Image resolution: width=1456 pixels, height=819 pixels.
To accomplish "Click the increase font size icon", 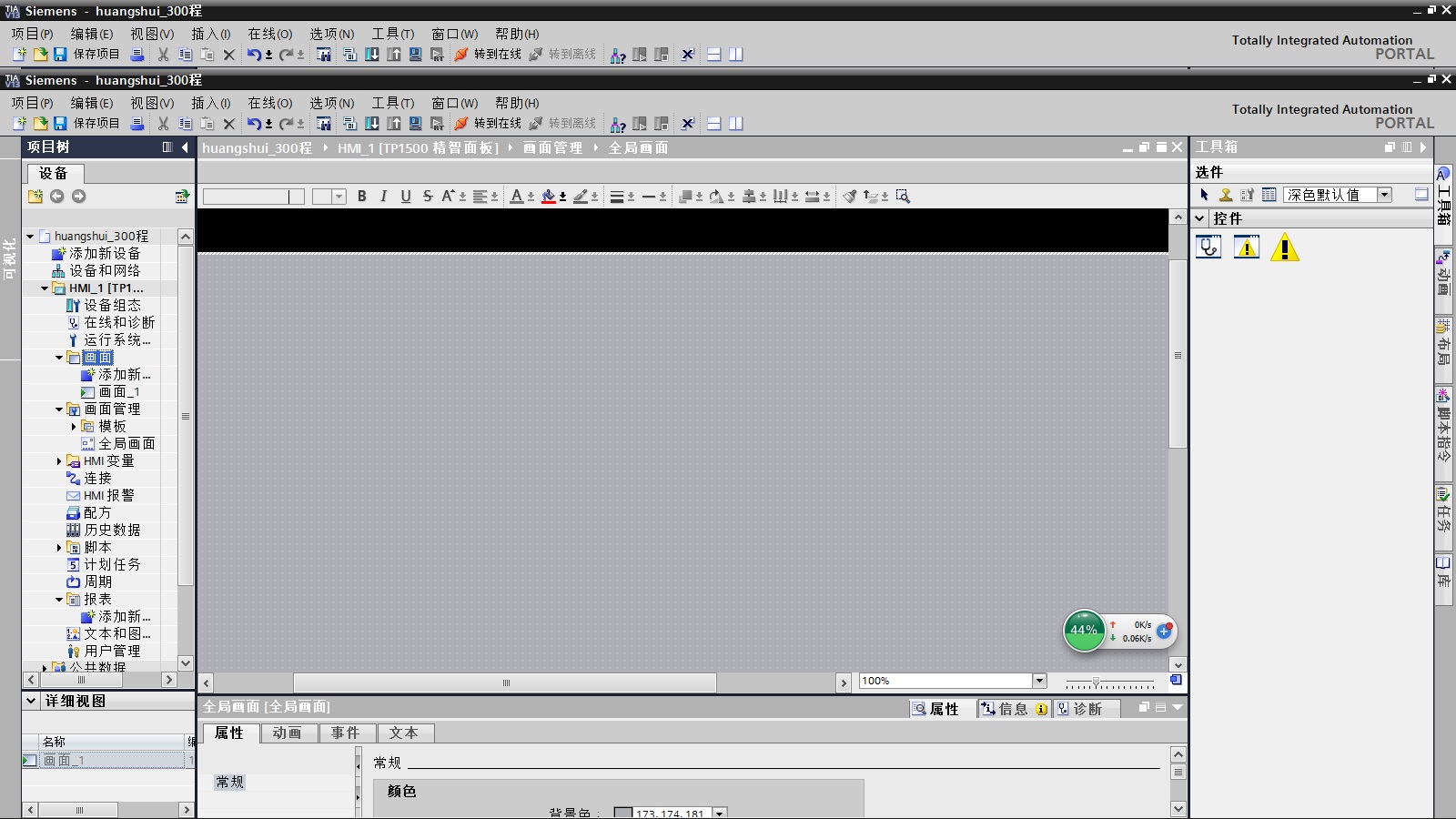I will coord(448,197).
